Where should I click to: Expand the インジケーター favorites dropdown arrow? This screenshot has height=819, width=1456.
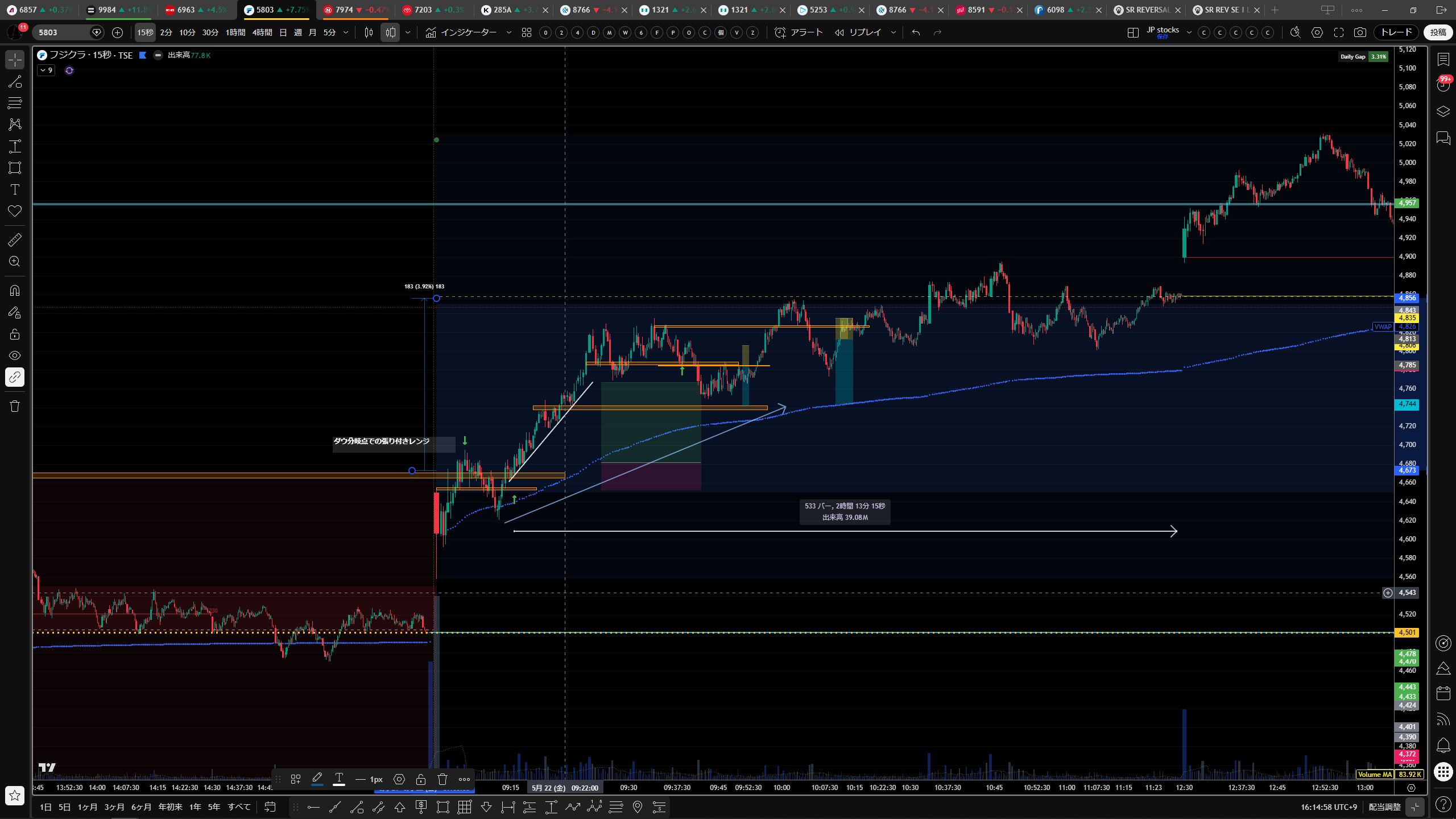509,32
